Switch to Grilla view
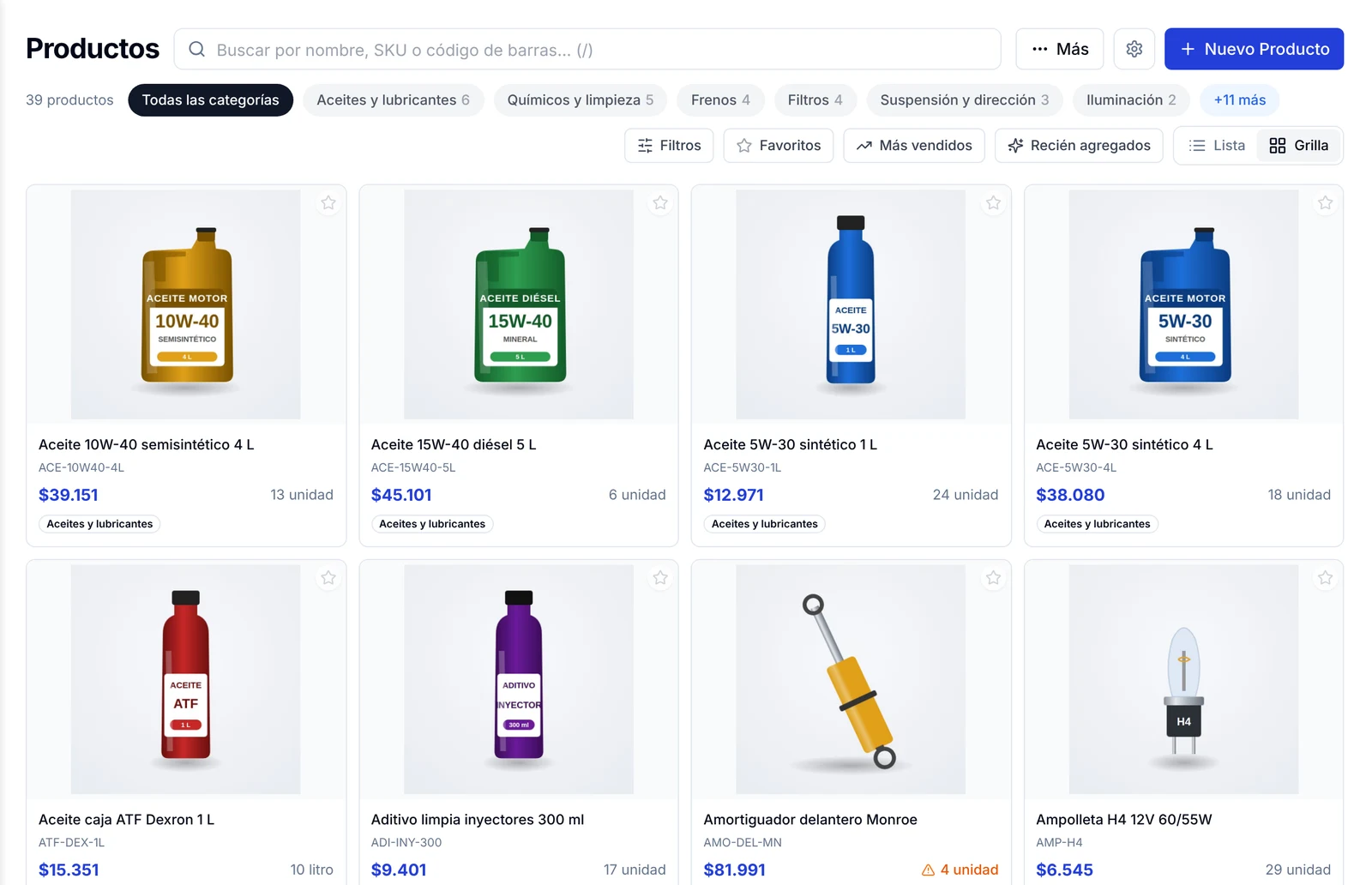This screenshot has width=1372, height=885. click(x=1299, y=146)
